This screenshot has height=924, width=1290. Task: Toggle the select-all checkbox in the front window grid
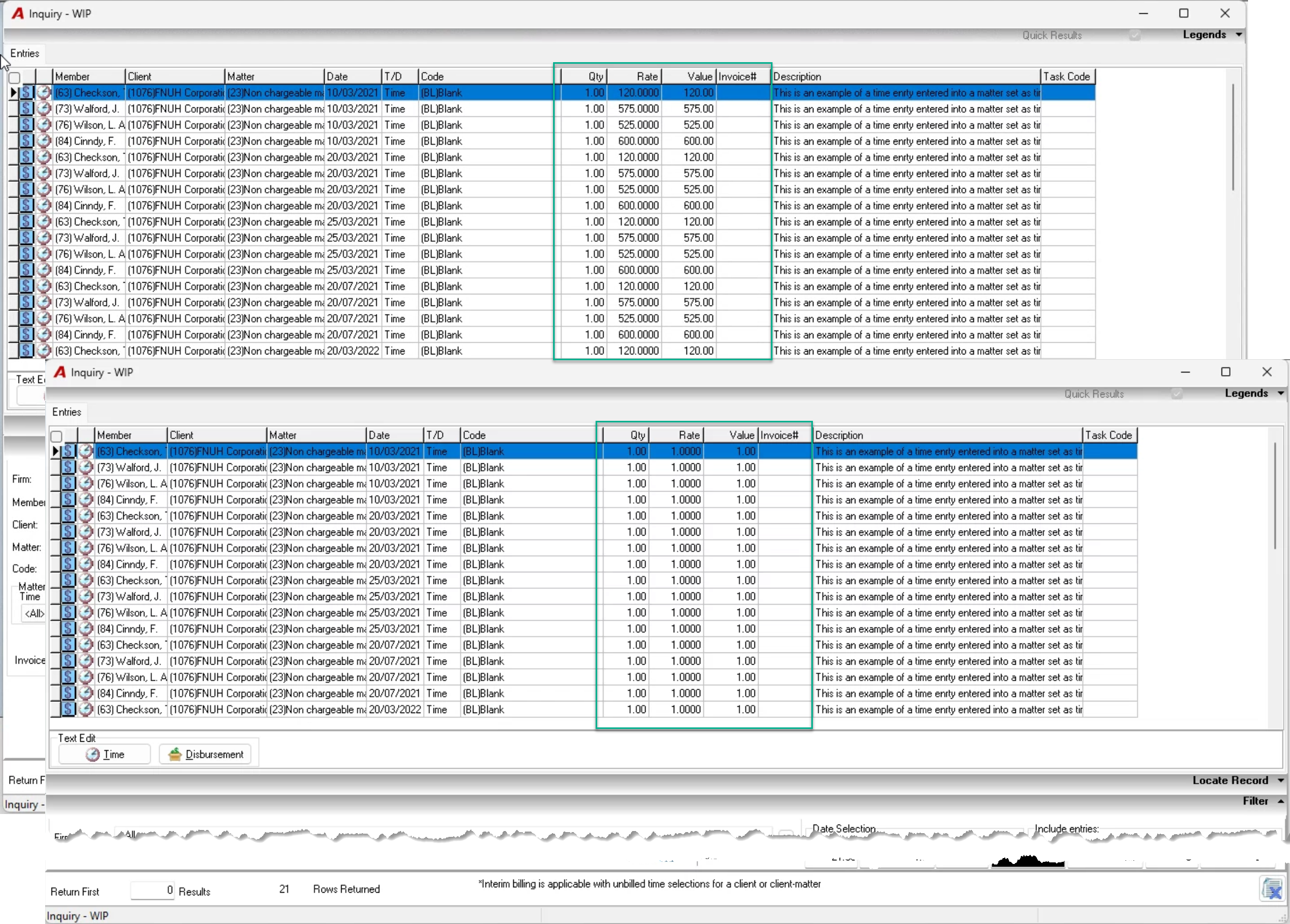(x=56, y=436)
